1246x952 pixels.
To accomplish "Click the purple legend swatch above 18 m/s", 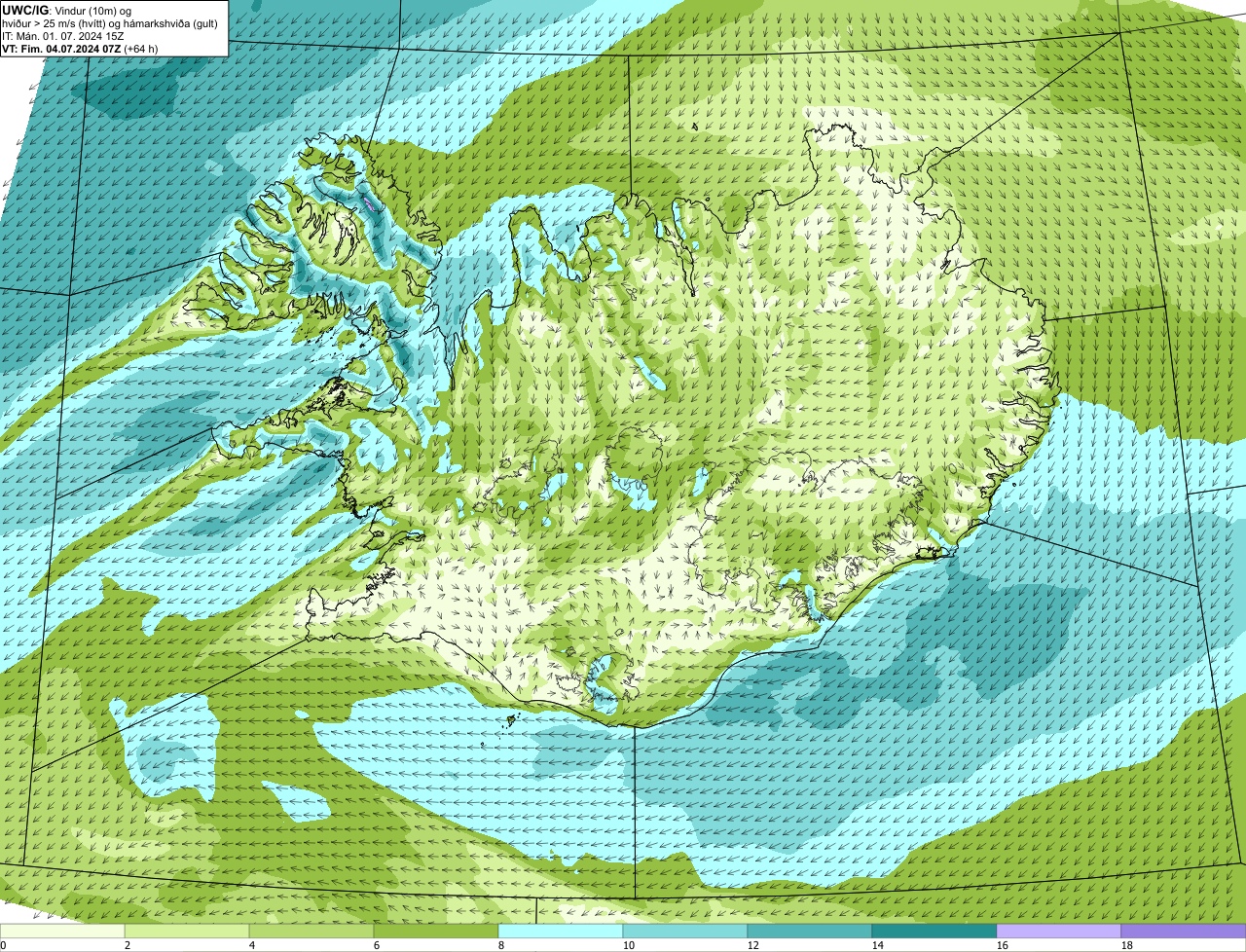I will [1184, 932].
